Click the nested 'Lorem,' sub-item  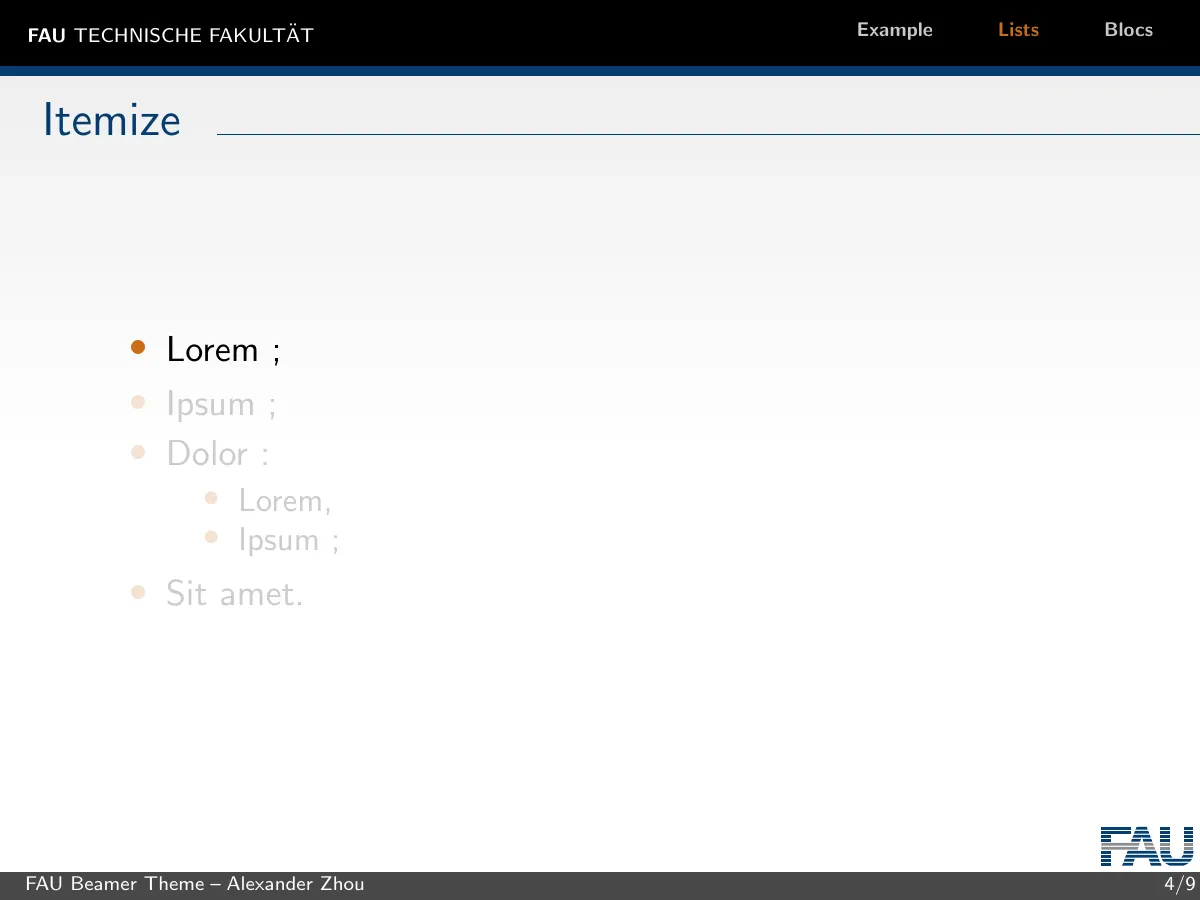[285, 500]
